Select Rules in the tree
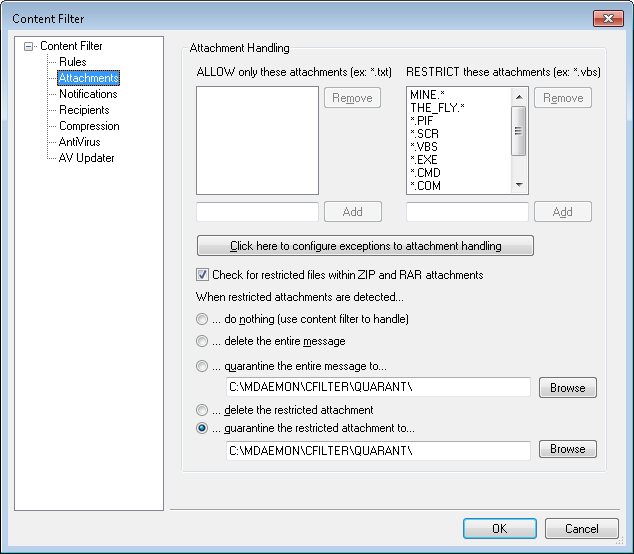 coord(72,62)
